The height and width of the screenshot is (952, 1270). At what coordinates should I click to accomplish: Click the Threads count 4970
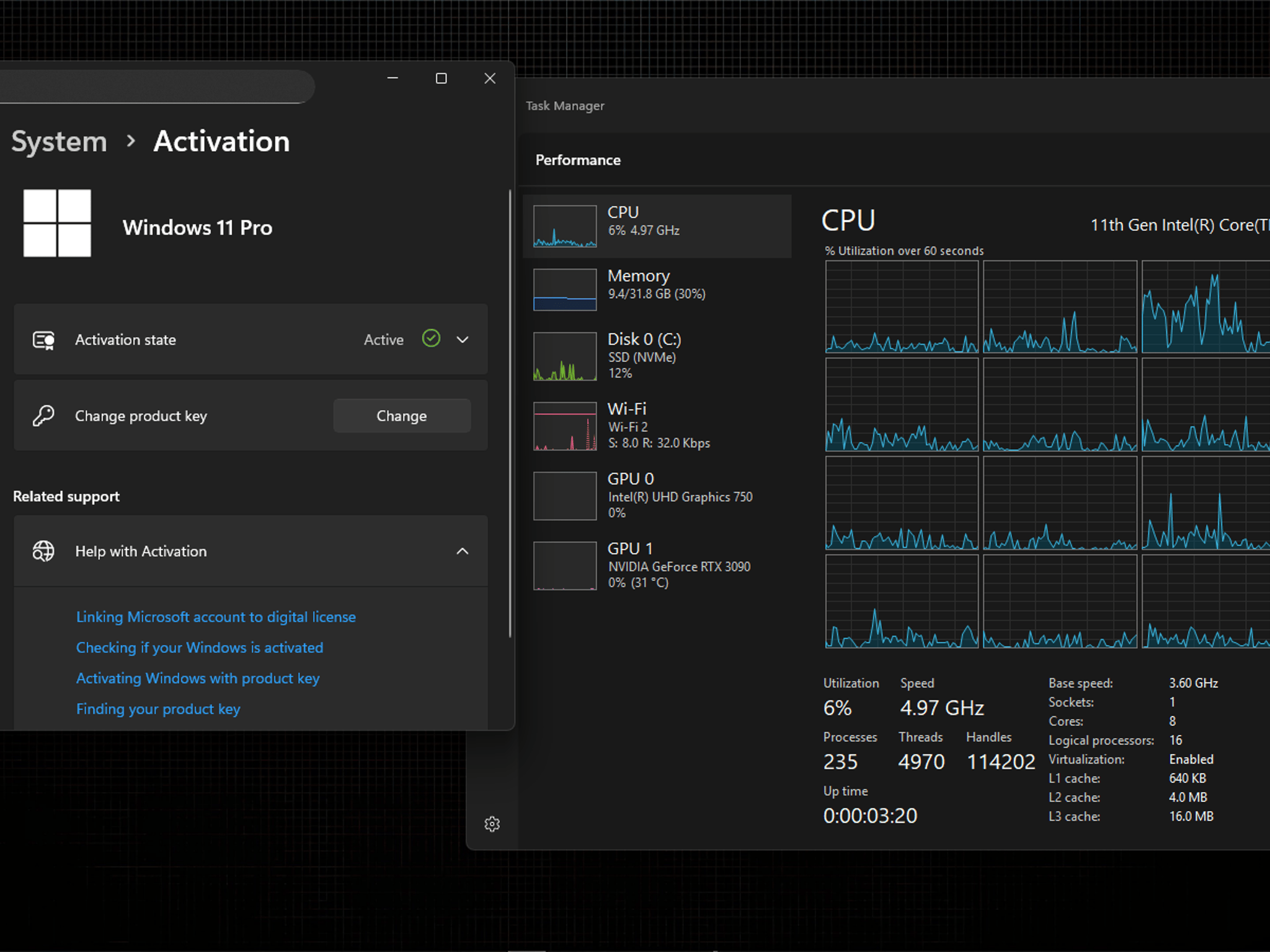921,762
